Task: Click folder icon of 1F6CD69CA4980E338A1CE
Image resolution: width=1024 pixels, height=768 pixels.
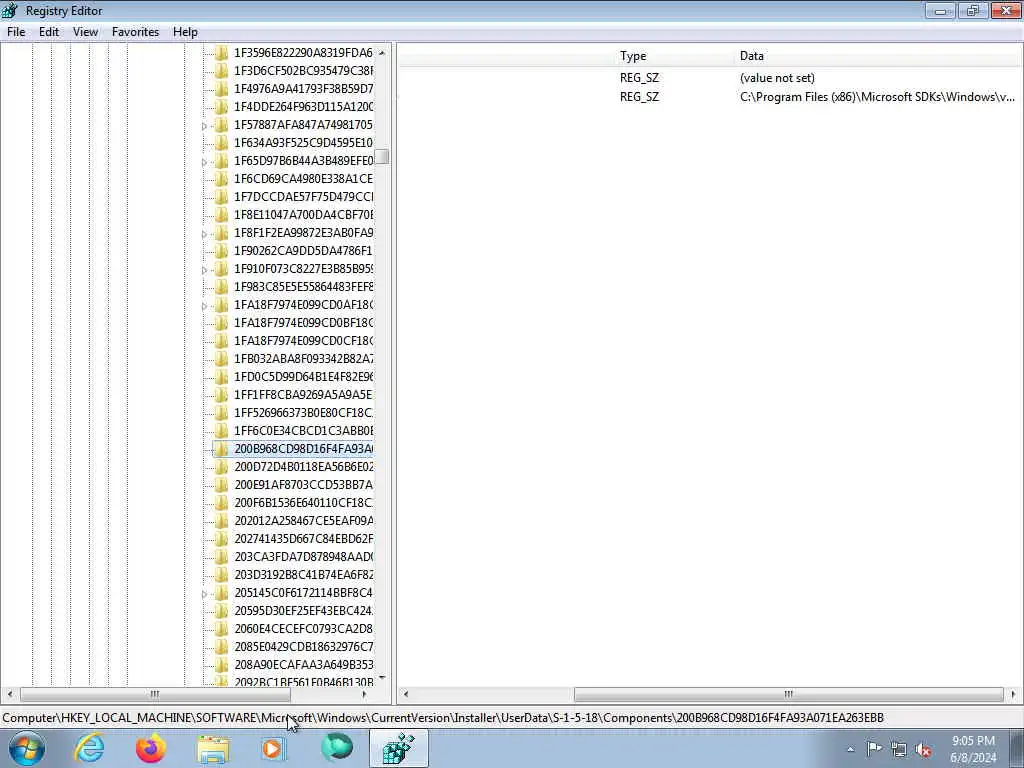Action: click(x=221, y=179)
